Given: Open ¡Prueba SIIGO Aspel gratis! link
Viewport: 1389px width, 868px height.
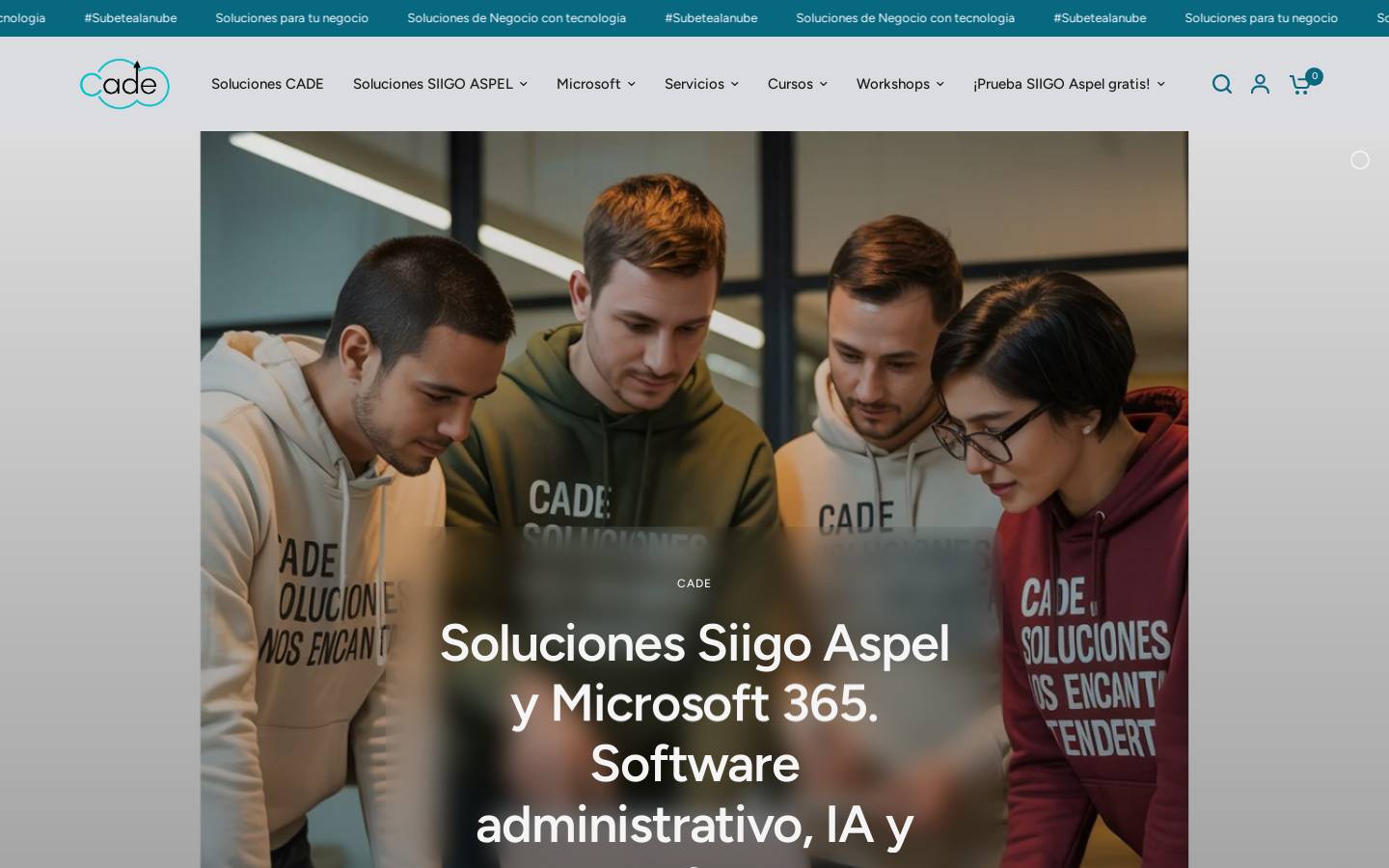Looking at the screenshot, I should 1061,84.
